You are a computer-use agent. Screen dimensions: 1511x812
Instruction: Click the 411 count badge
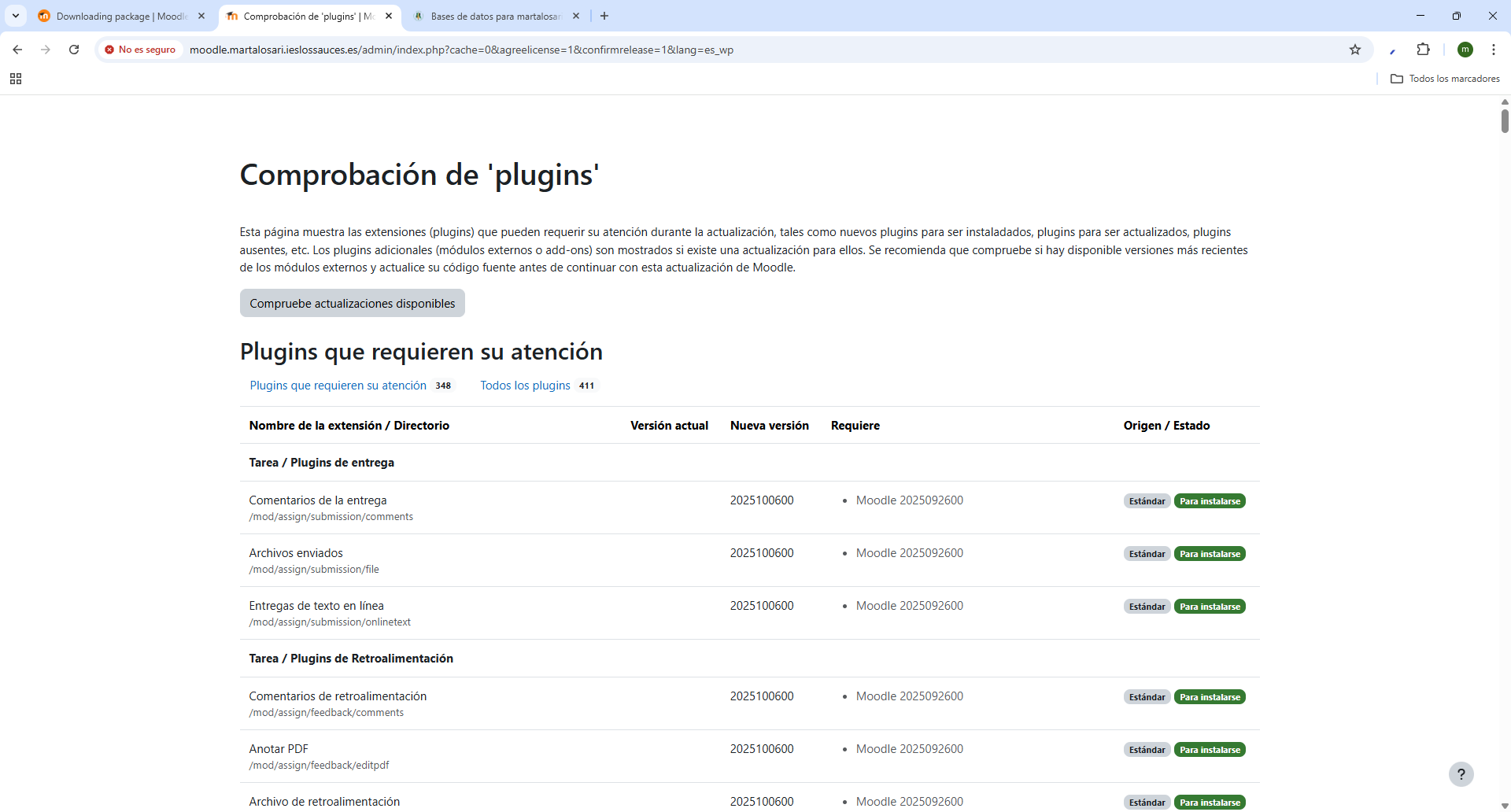[x=586, y=386]
